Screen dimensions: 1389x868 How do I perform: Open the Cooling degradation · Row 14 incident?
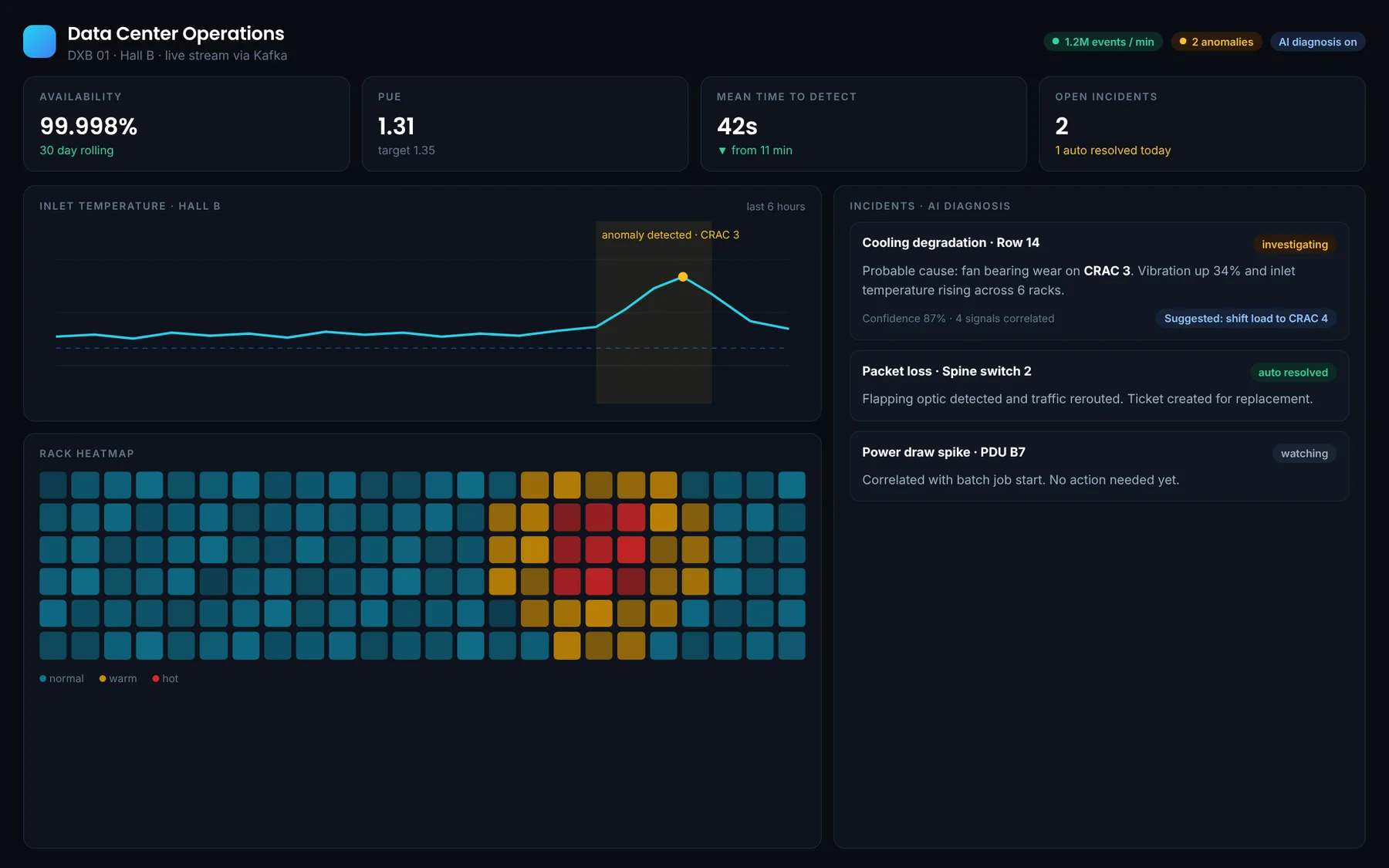[1099, 282]
